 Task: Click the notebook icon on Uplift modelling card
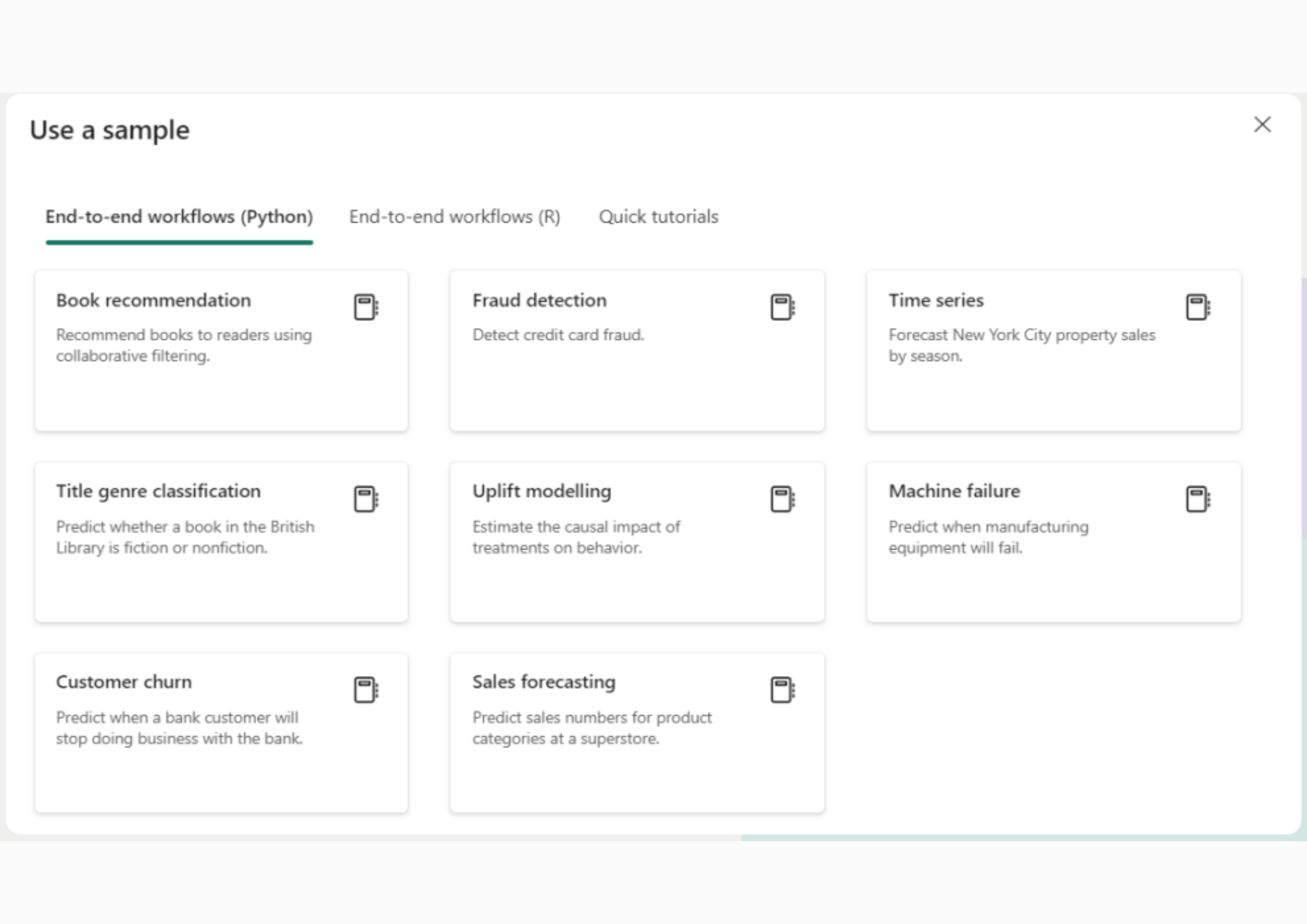[782, 499]
